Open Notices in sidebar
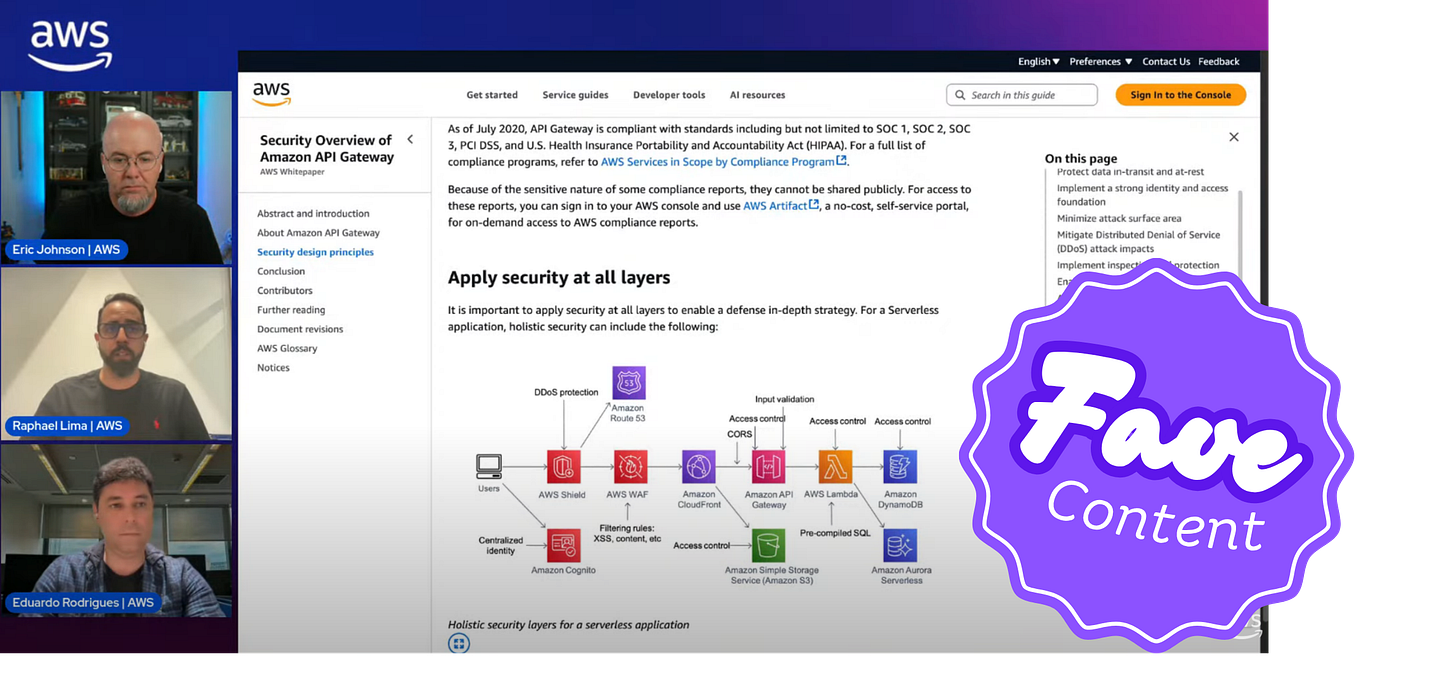Viewport: 1456px width, 676px height. pyautogui.click(x=273, y=367)
